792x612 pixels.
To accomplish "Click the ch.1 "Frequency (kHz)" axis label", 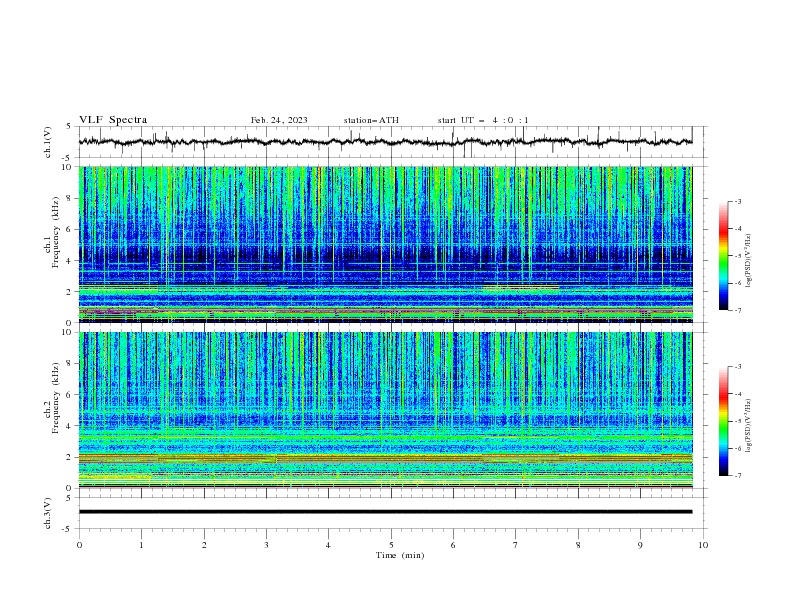I will click(x=55, y=233).
